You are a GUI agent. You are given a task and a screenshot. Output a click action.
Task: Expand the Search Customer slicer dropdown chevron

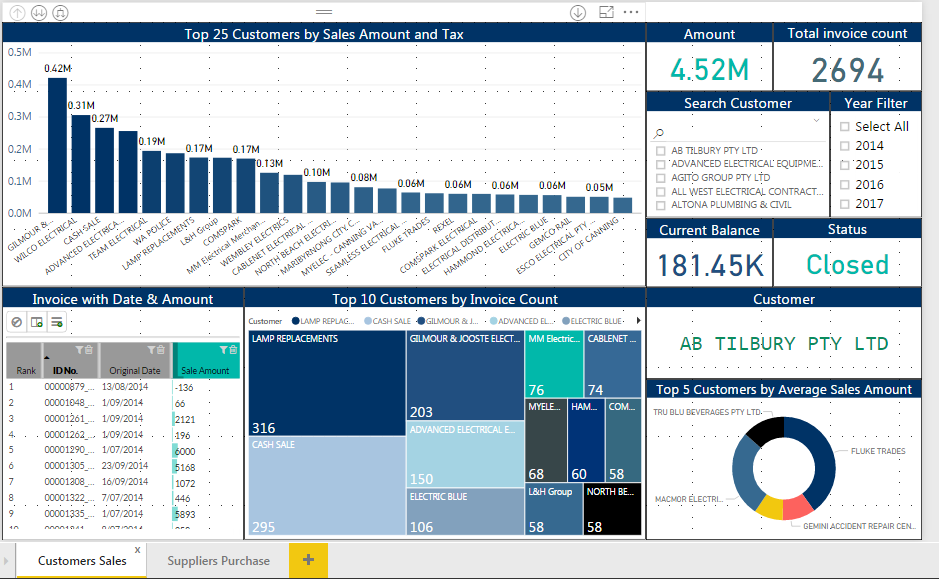tap(816, 120)
